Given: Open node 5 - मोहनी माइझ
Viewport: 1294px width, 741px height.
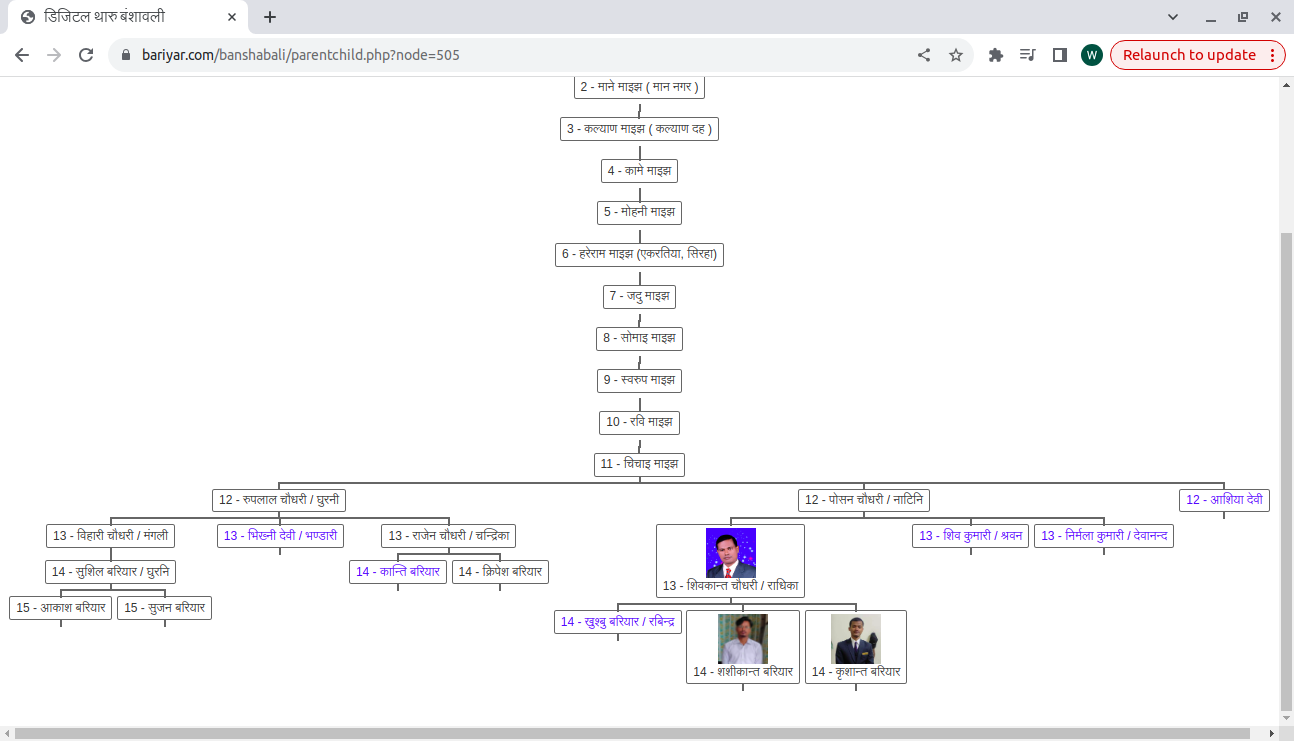Looking at the screenshot, I should [640, 212].
